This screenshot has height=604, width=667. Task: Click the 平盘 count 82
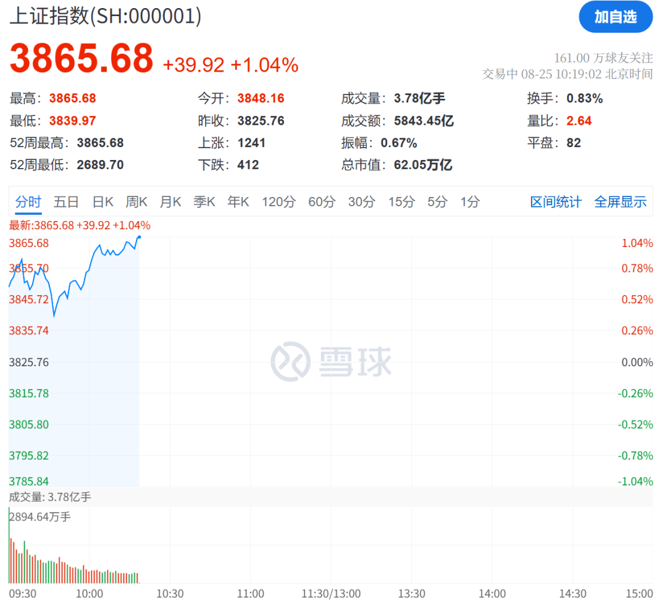click(x=573, y=143)
